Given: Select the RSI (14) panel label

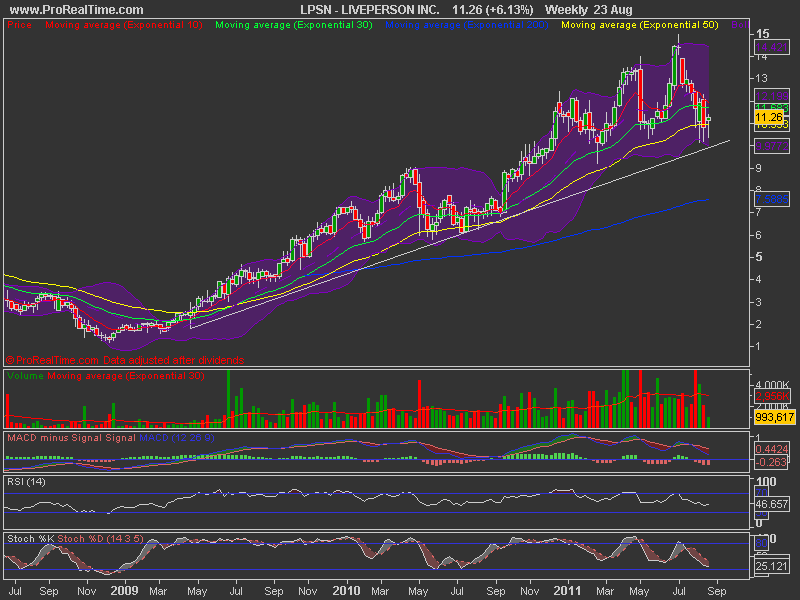Looking at the screenshot, I should 26,482.
